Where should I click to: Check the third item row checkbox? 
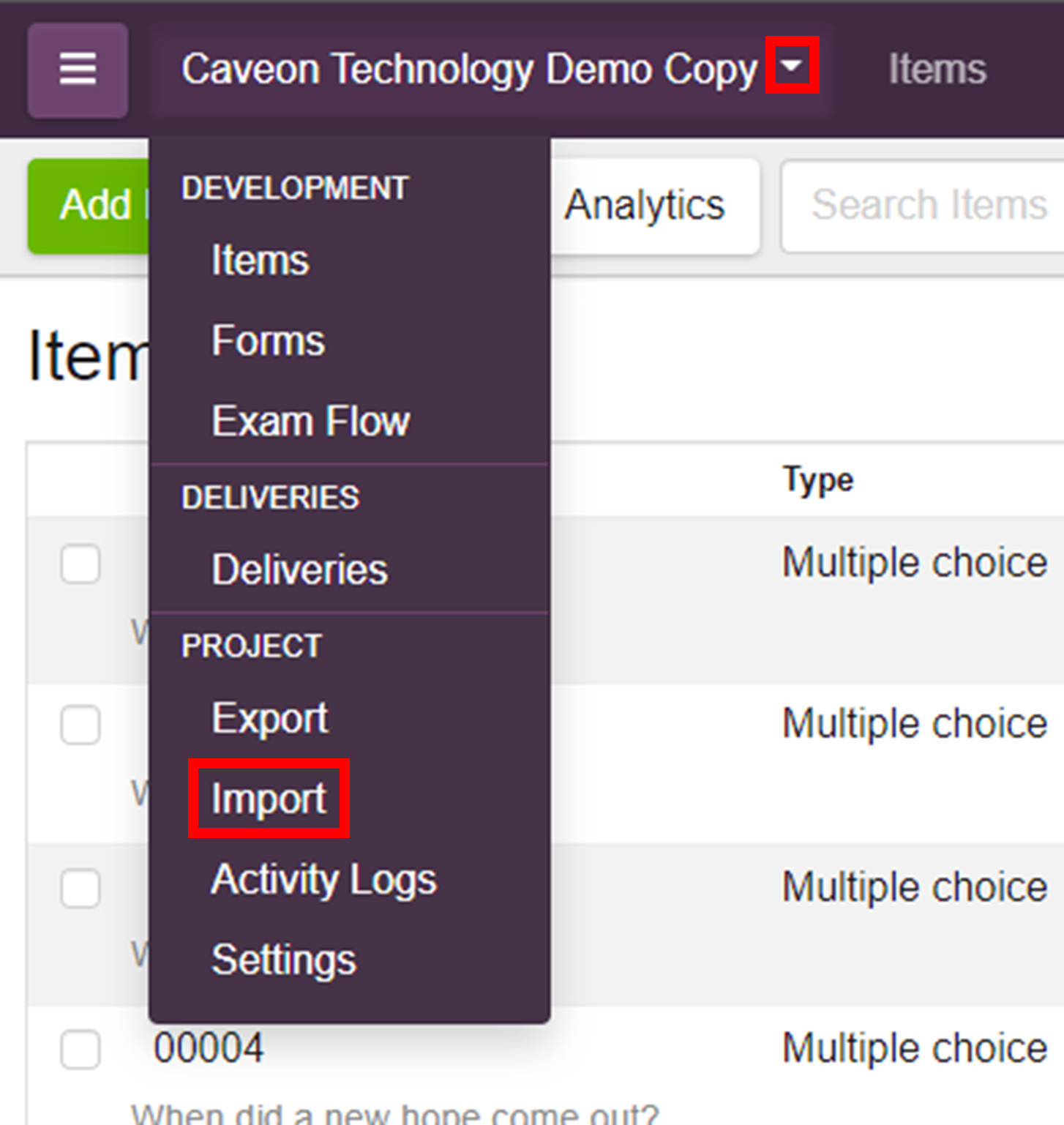click(x=80, y=888)
